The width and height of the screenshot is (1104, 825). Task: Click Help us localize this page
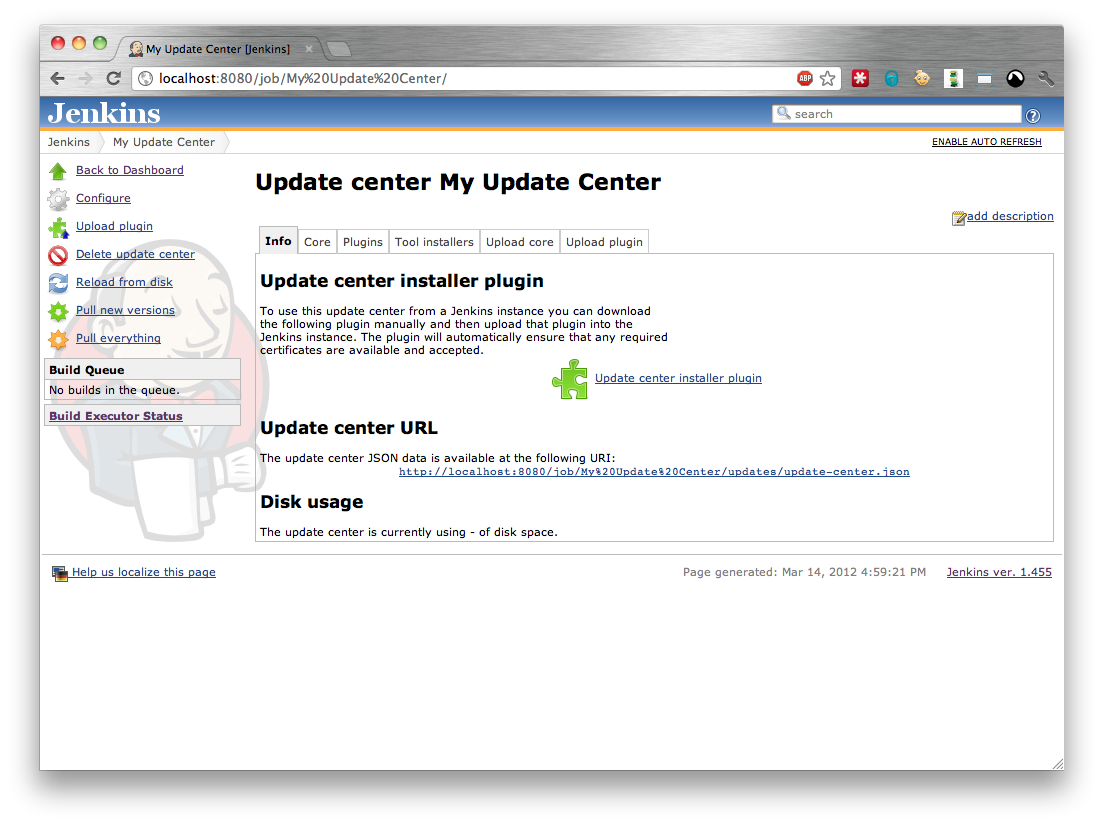point(144,572)
